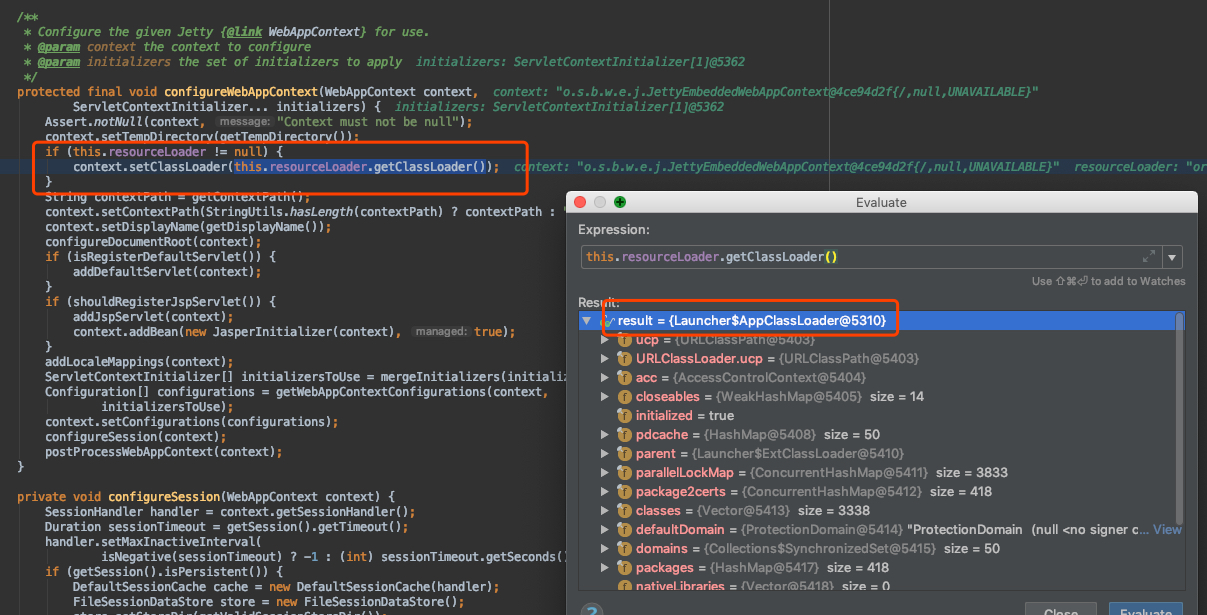Click the Close button
Viewport: 1207px width, 615px height.
point(1060,610)
